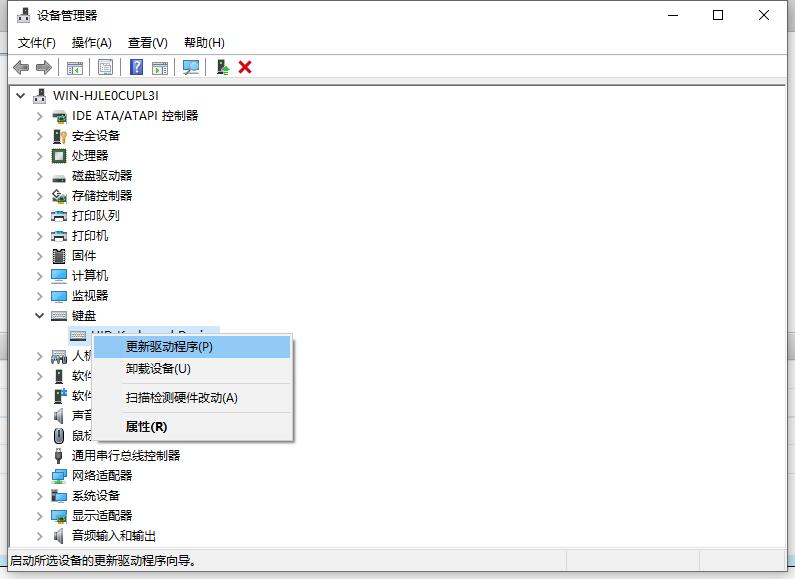Click the IDE ATA/ATAPI 控制器 icon
The width and height of the screenshot is (795, 579).
[59, 116]
